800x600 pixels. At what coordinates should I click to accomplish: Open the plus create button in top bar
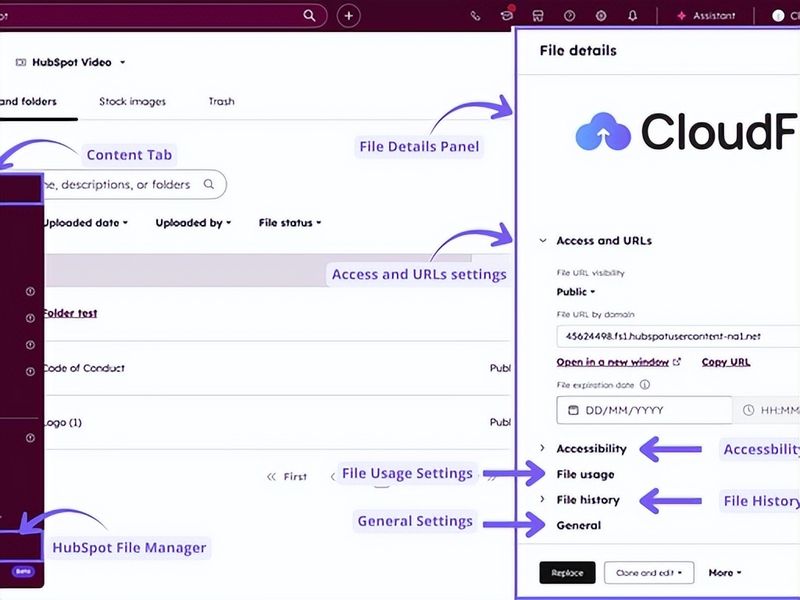pos(348,16)
